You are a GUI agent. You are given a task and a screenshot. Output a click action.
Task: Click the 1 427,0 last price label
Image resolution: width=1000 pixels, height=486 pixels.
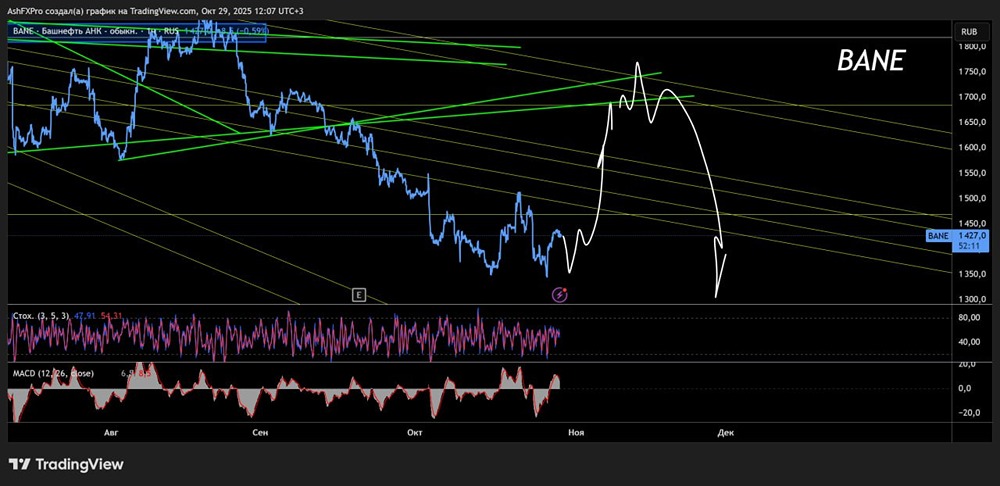[x=973, y=236]
